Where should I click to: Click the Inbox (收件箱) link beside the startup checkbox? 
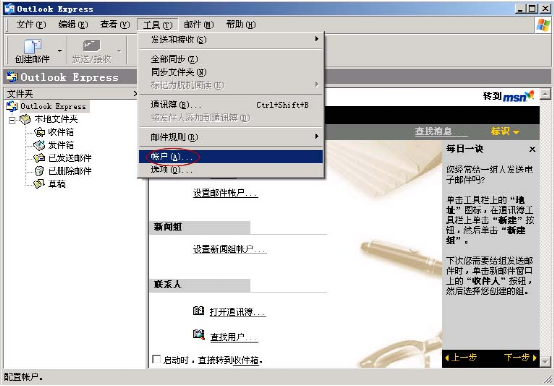(x=246, y=360)
